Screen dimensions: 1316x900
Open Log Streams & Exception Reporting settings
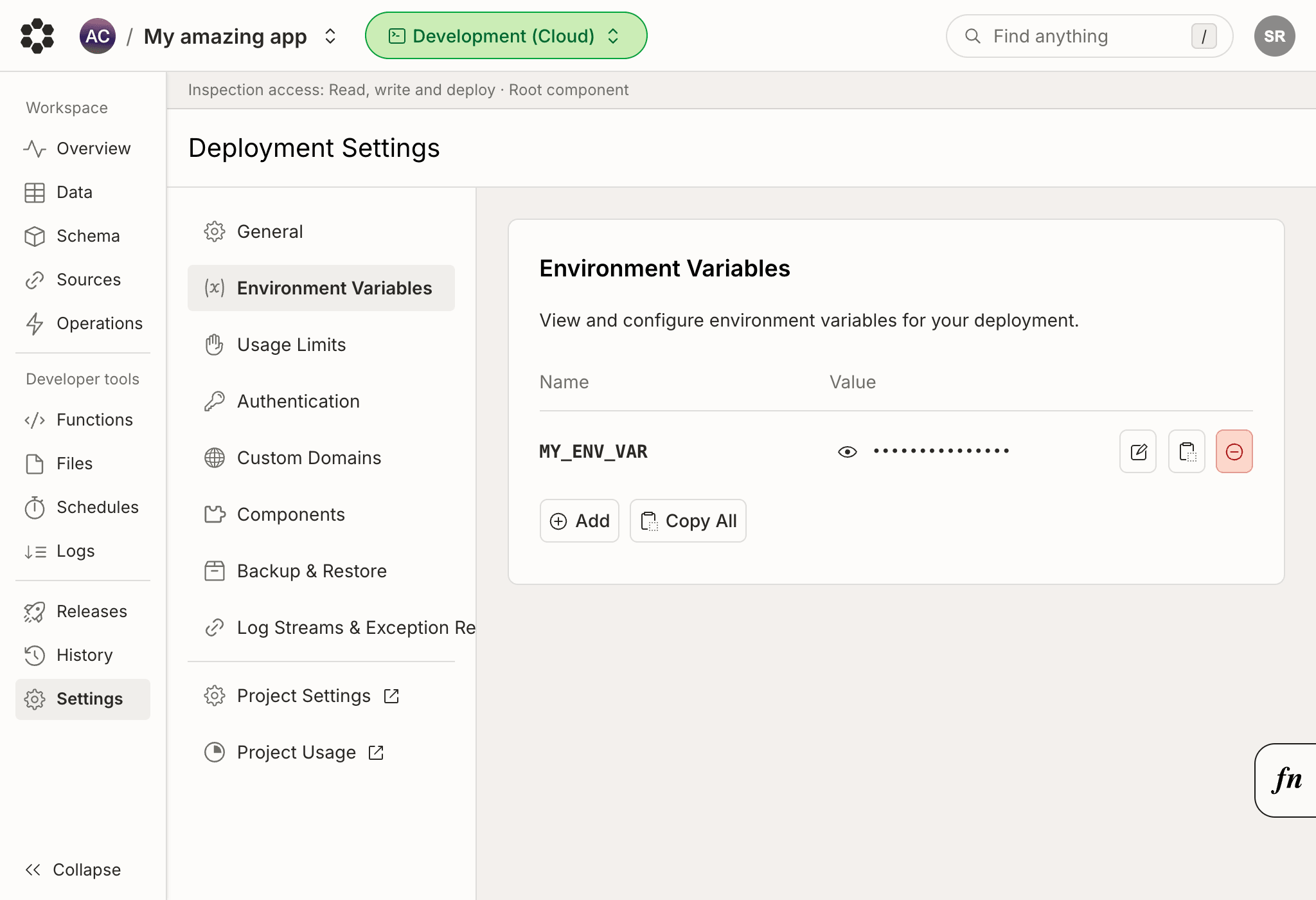point(332,627)
